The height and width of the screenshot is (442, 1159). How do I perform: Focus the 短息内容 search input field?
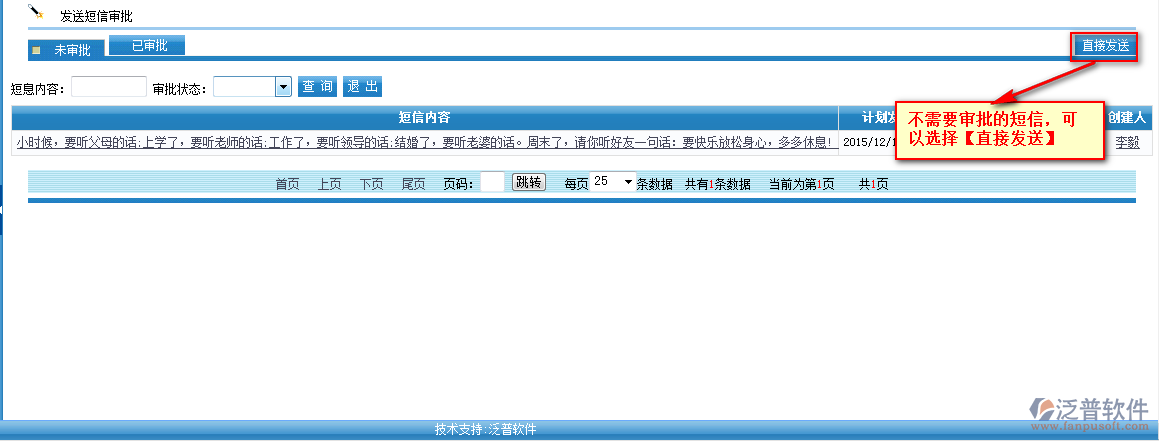(x=109, y=87)
